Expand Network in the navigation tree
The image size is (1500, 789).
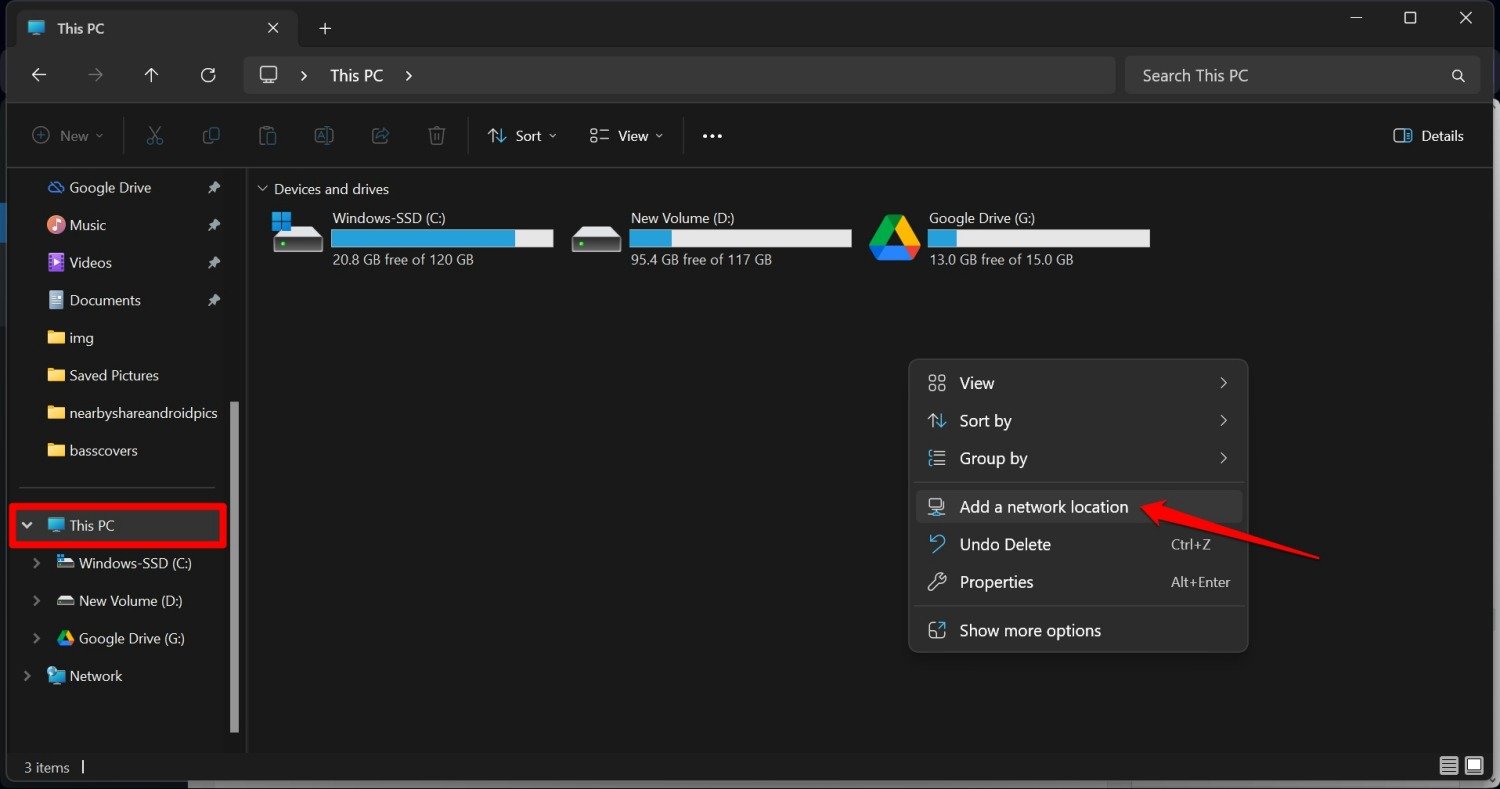point(27,676)
